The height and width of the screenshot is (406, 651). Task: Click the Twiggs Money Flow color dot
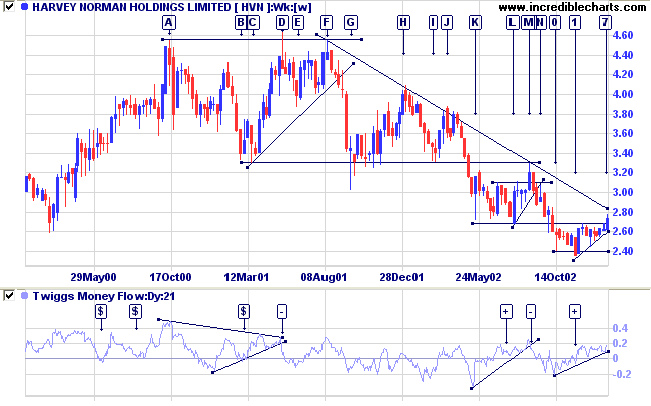coord(25,296)
